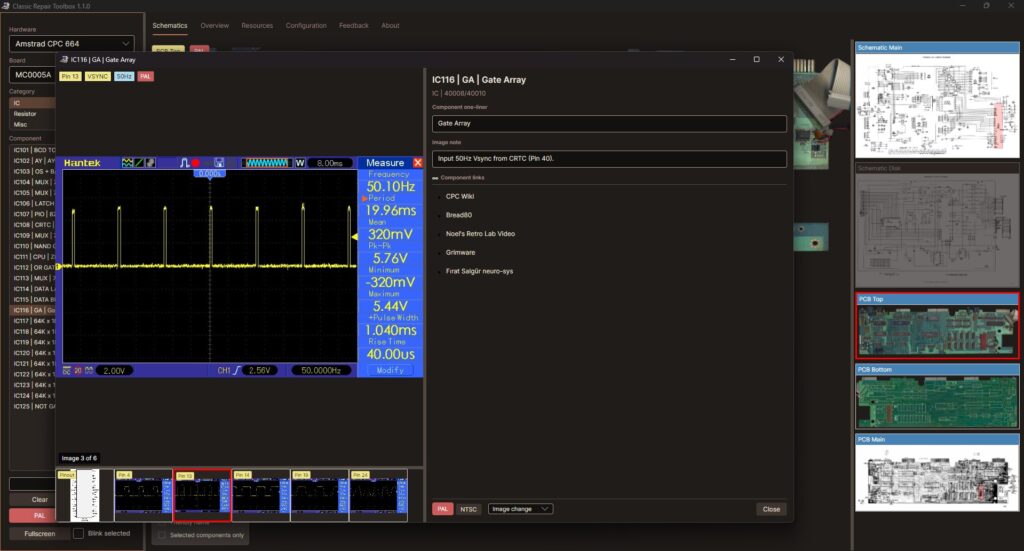
Task: Open the Bread80 link
Action: (458, 215)
